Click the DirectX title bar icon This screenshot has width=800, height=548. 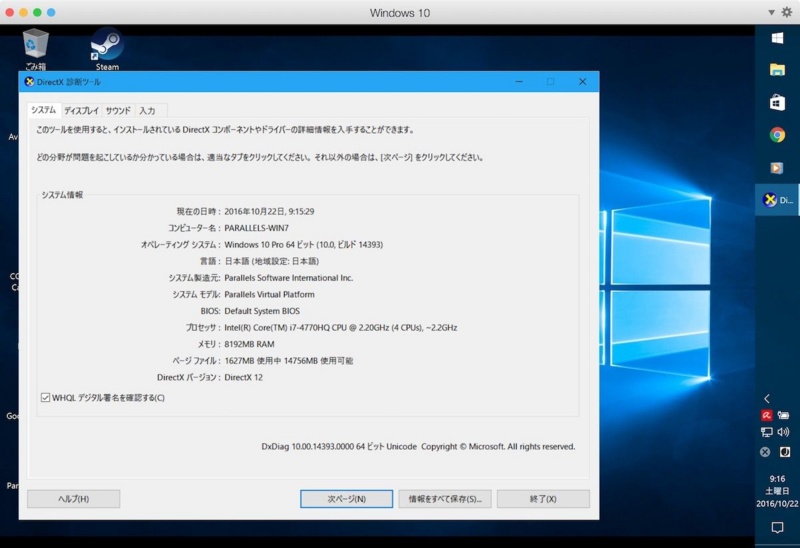30,82
